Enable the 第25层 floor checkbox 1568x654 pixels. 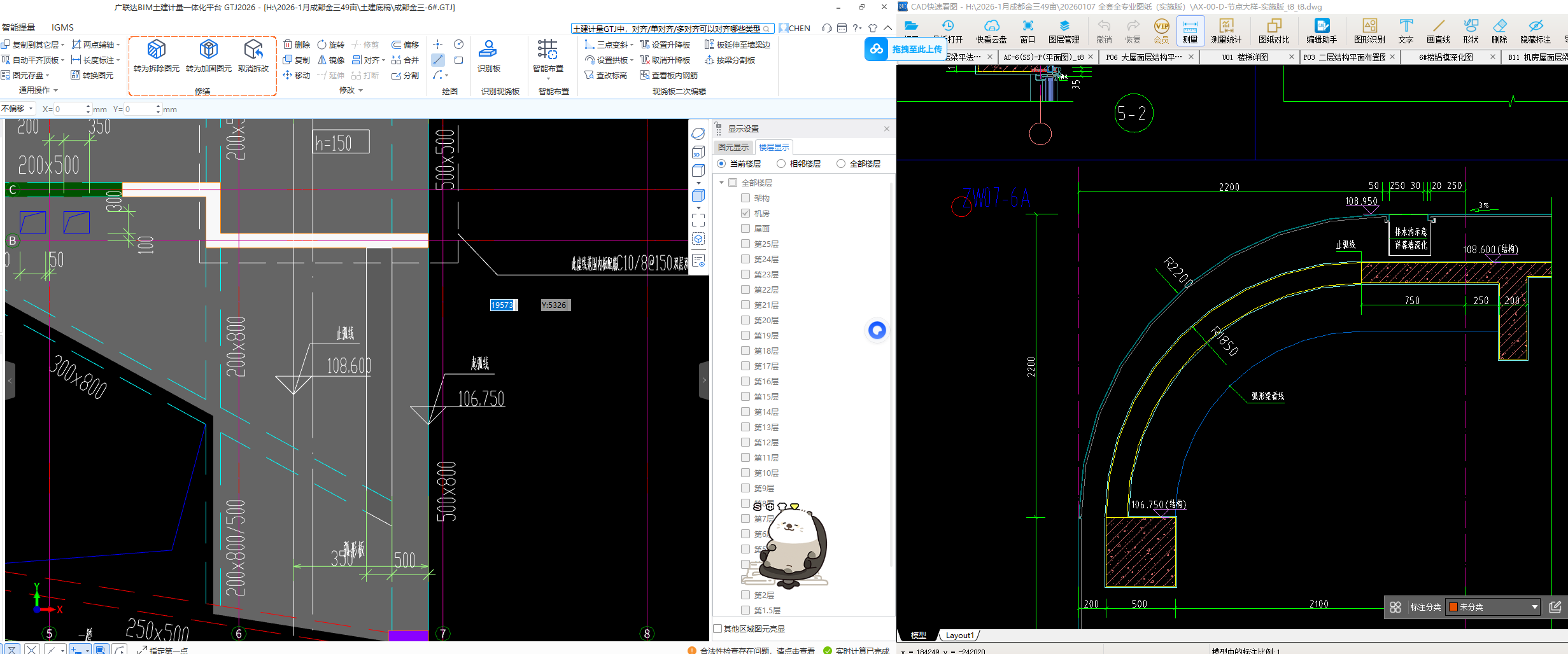[x=745, y=244]
